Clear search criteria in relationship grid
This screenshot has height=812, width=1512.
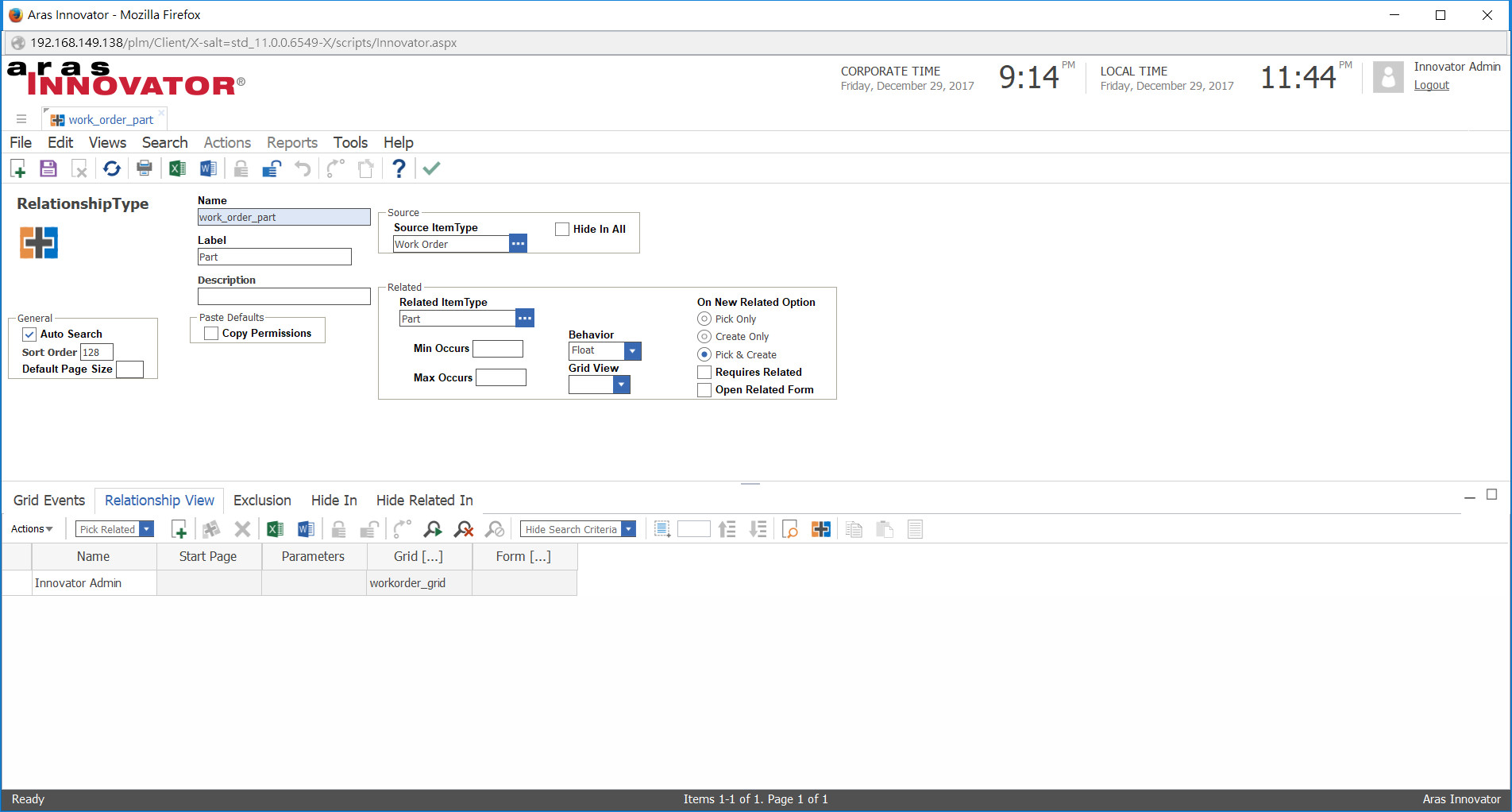click(x=464, y=529)
